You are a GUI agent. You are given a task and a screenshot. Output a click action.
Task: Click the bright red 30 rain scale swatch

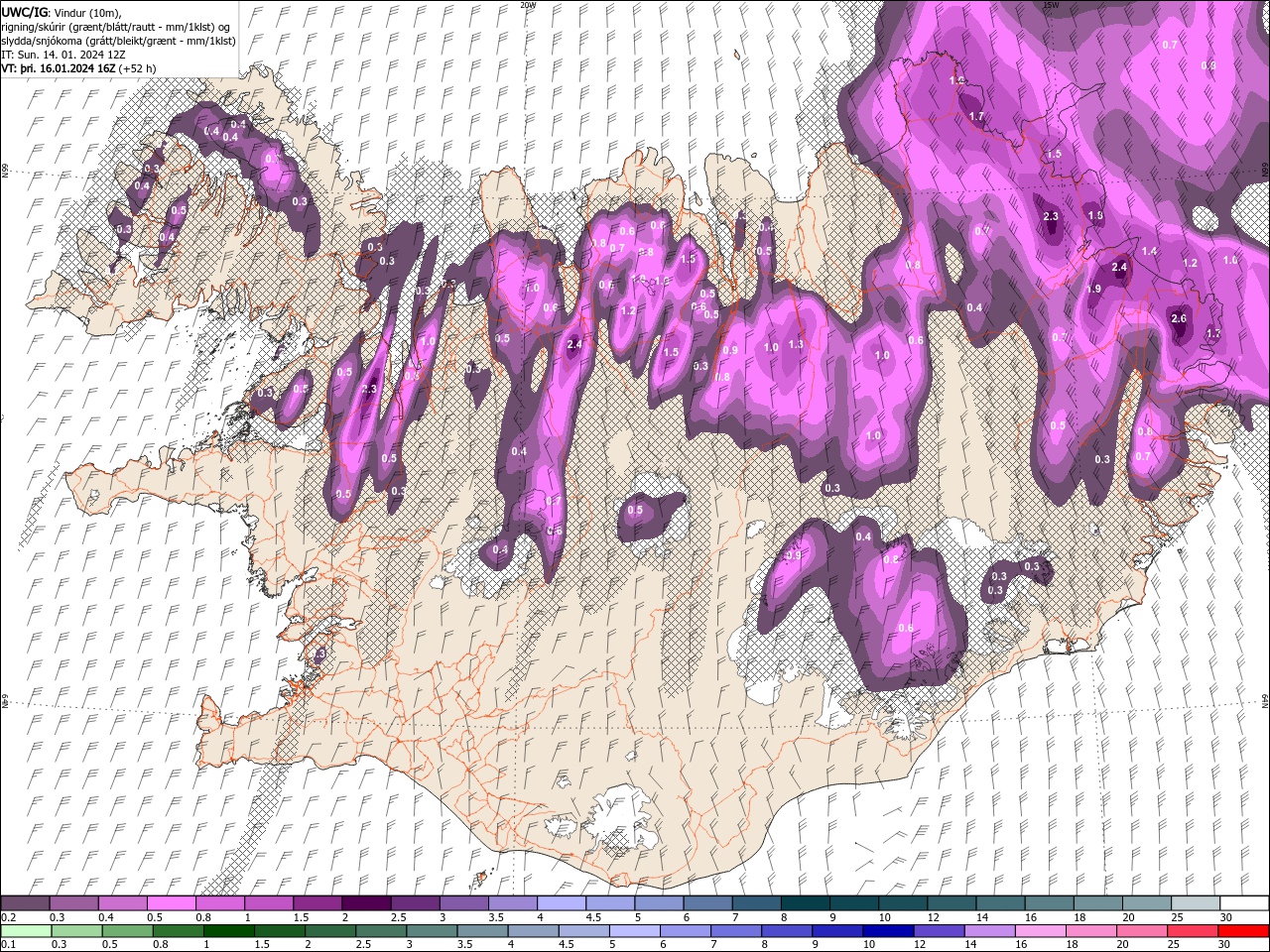click(1244, 930)
